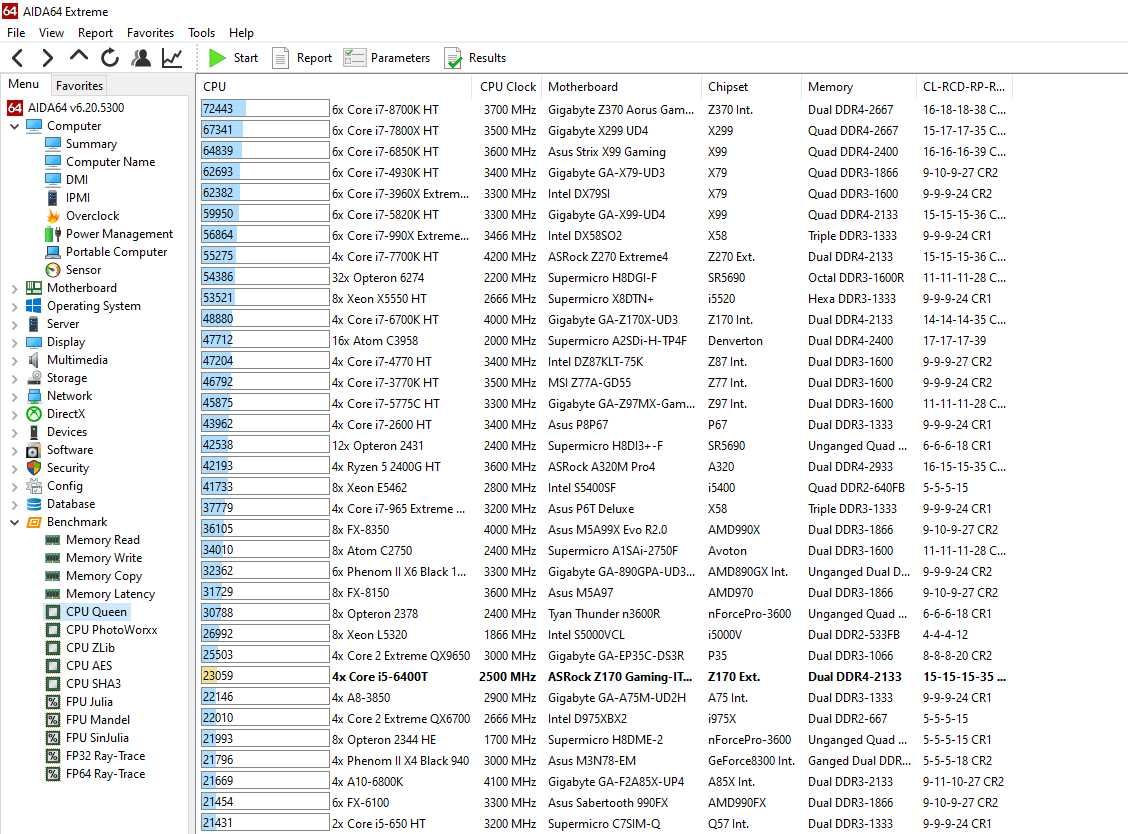
Task: Start the benchmark with green Start button
Action: (x=233, y=58)
